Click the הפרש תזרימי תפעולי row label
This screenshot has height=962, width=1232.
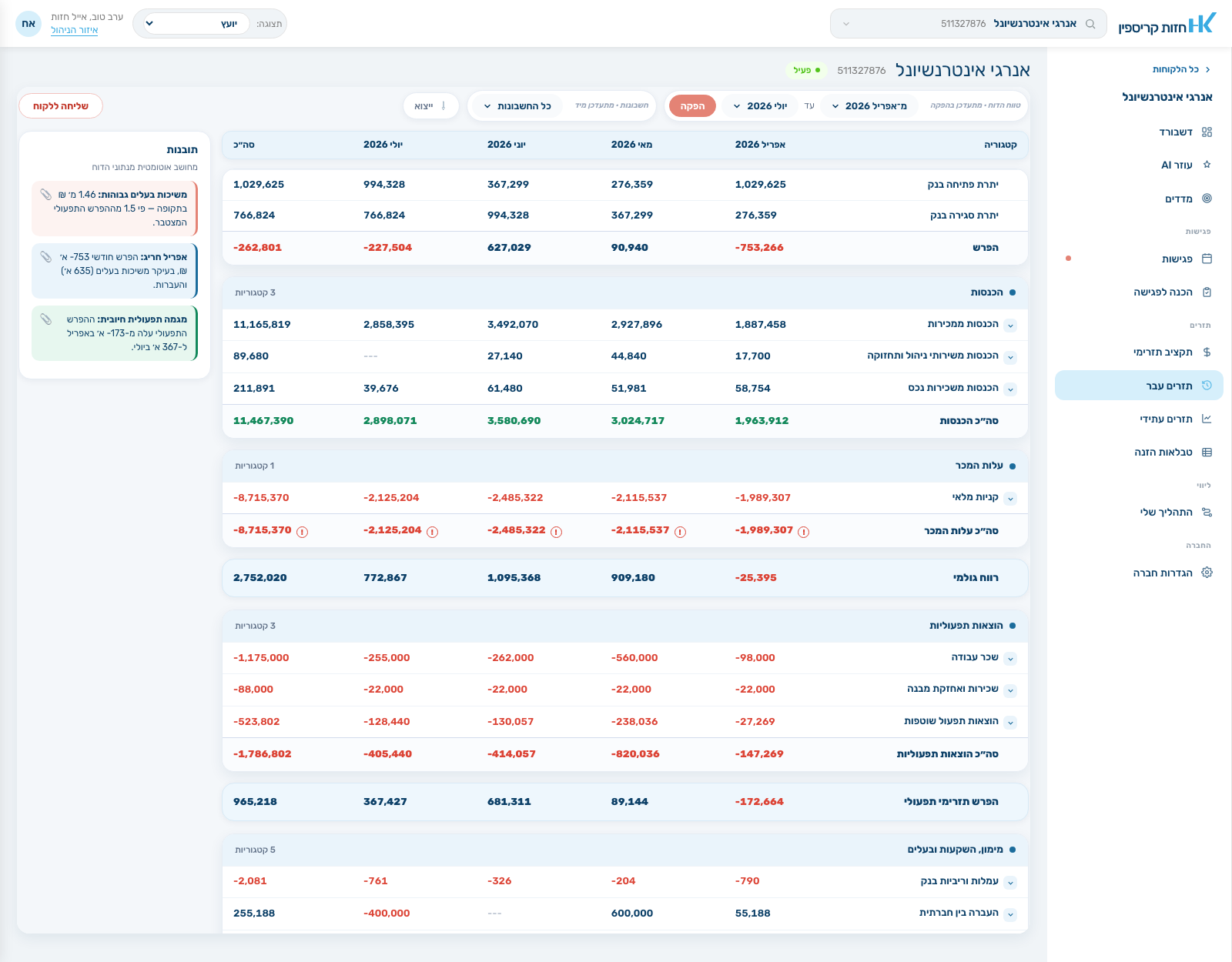pos(951,802)
